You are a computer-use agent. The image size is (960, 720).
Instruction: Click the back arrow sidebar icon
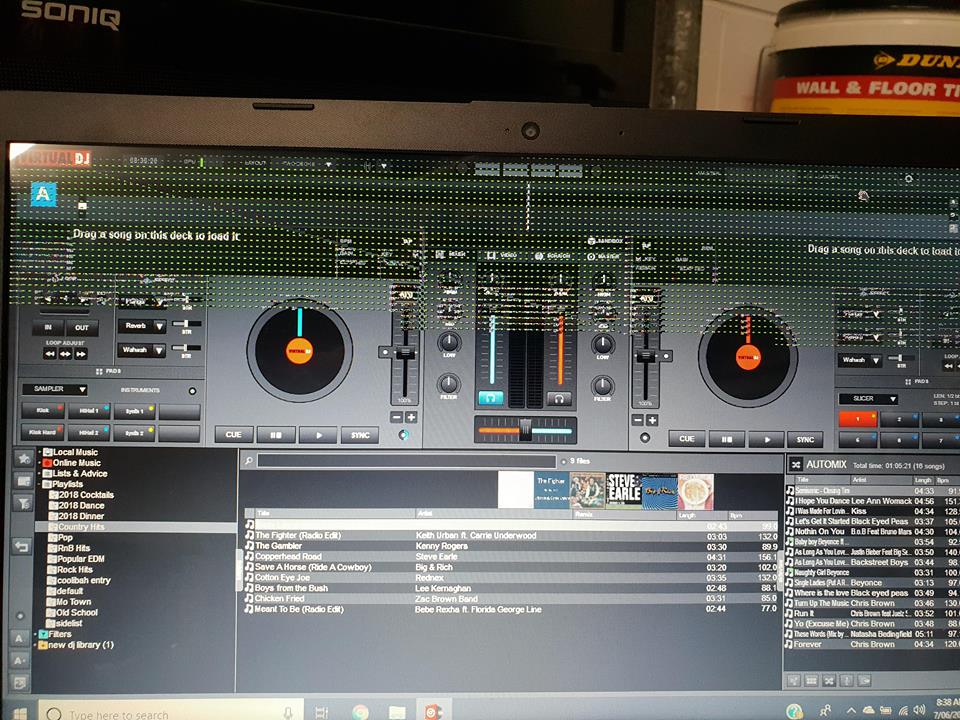tap(22, 546)
